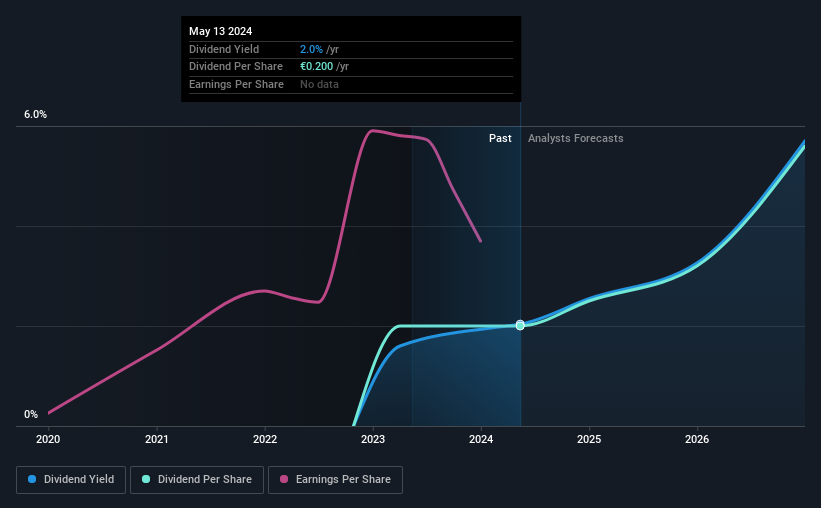Click the 2022 x-axis label
The height and width of the screenshot is (508, 821).
click(265, 439)
